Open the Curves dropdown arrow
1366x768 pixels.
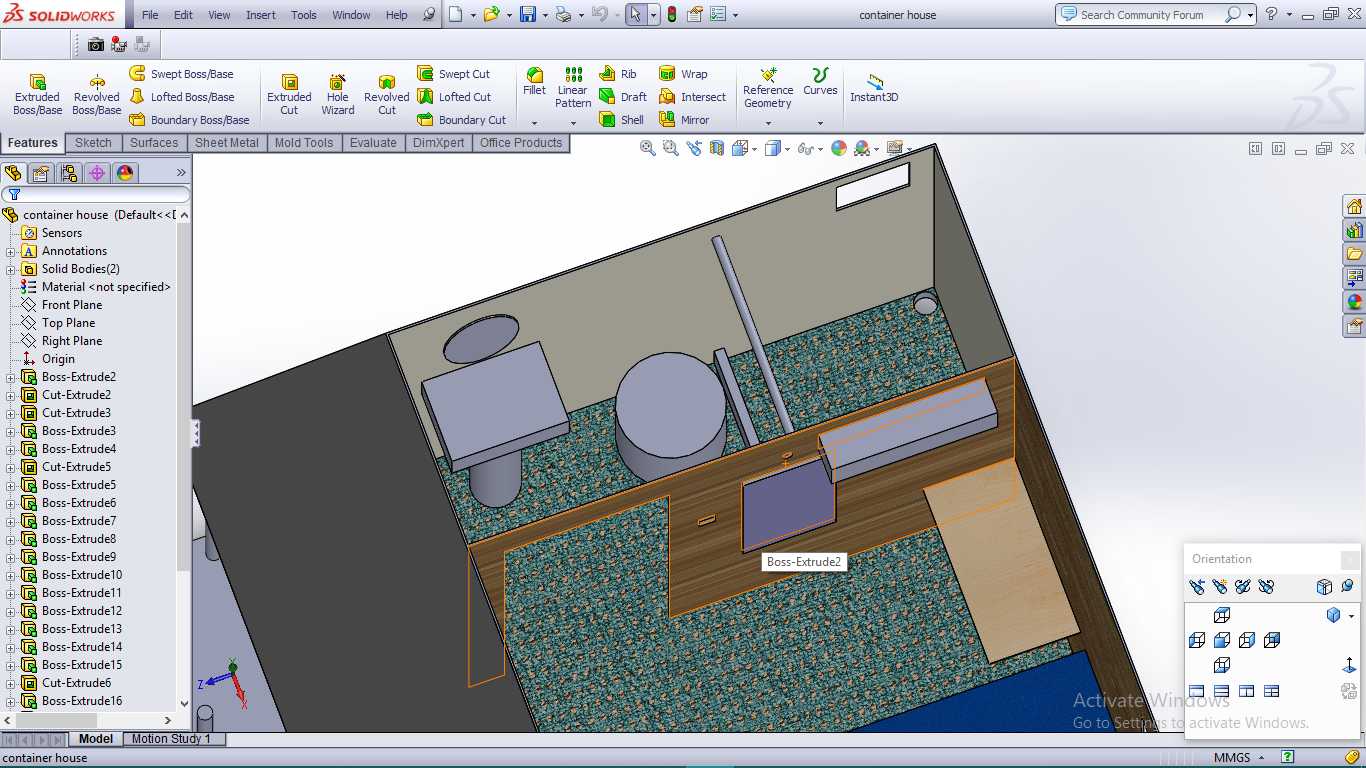click(820, 123)
